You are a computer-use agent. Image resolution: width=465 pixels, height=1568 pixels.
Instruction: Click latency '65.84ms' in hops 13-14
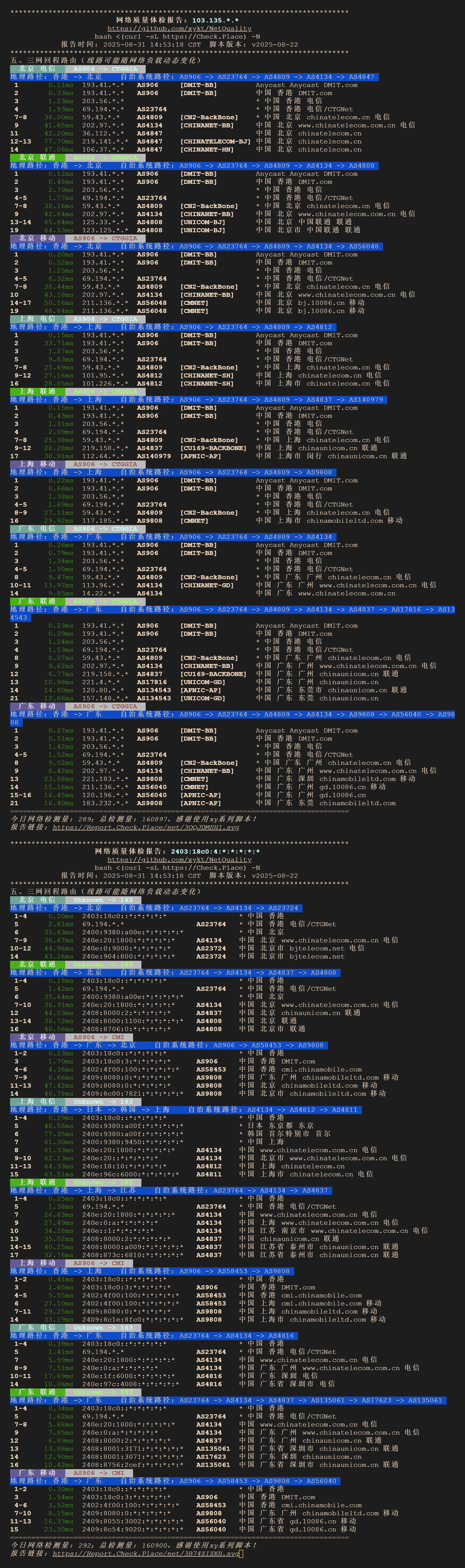coord(59,222)
